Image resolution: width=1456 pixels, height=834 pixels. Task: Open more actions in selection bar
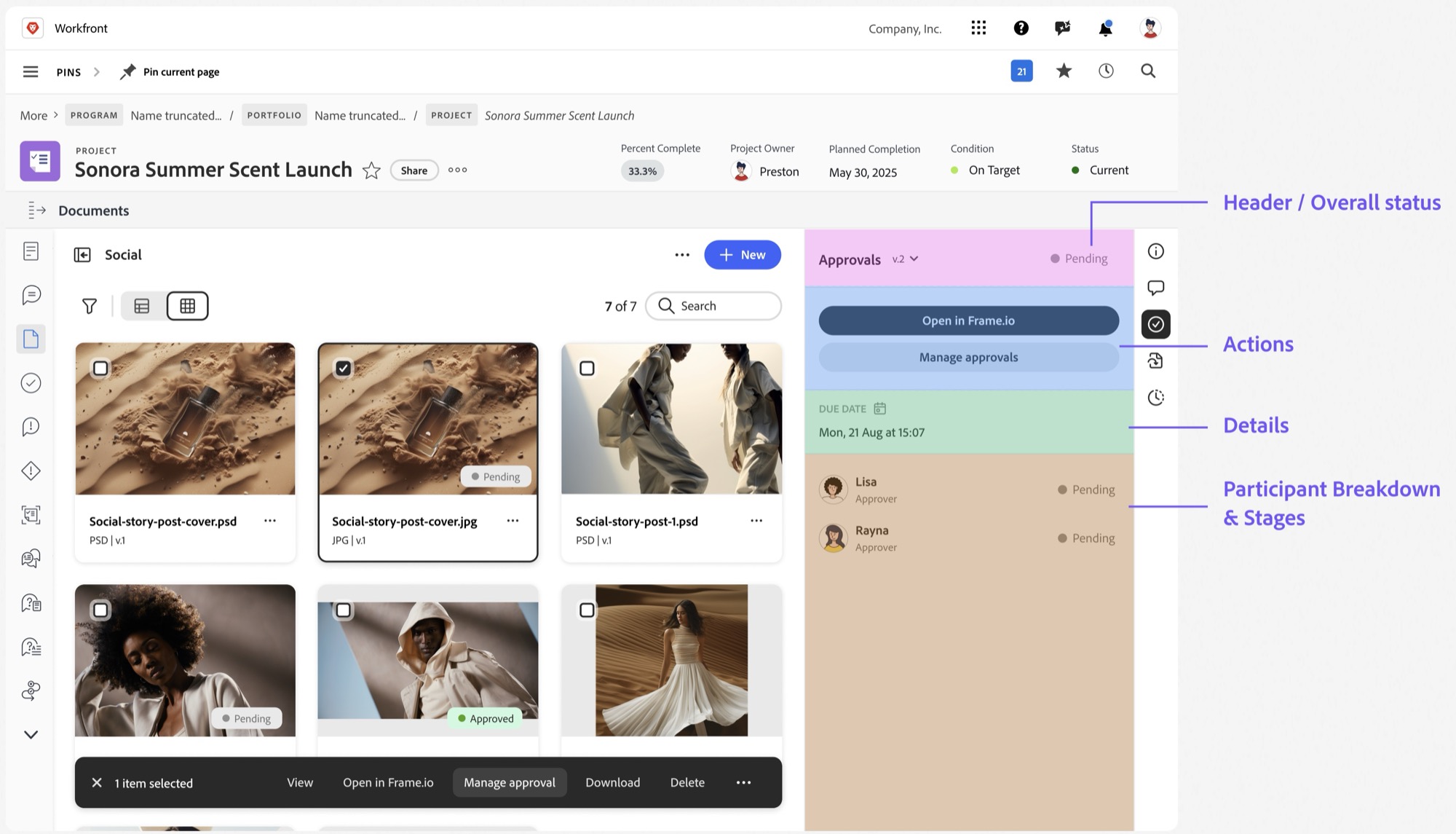pos(743,783)
